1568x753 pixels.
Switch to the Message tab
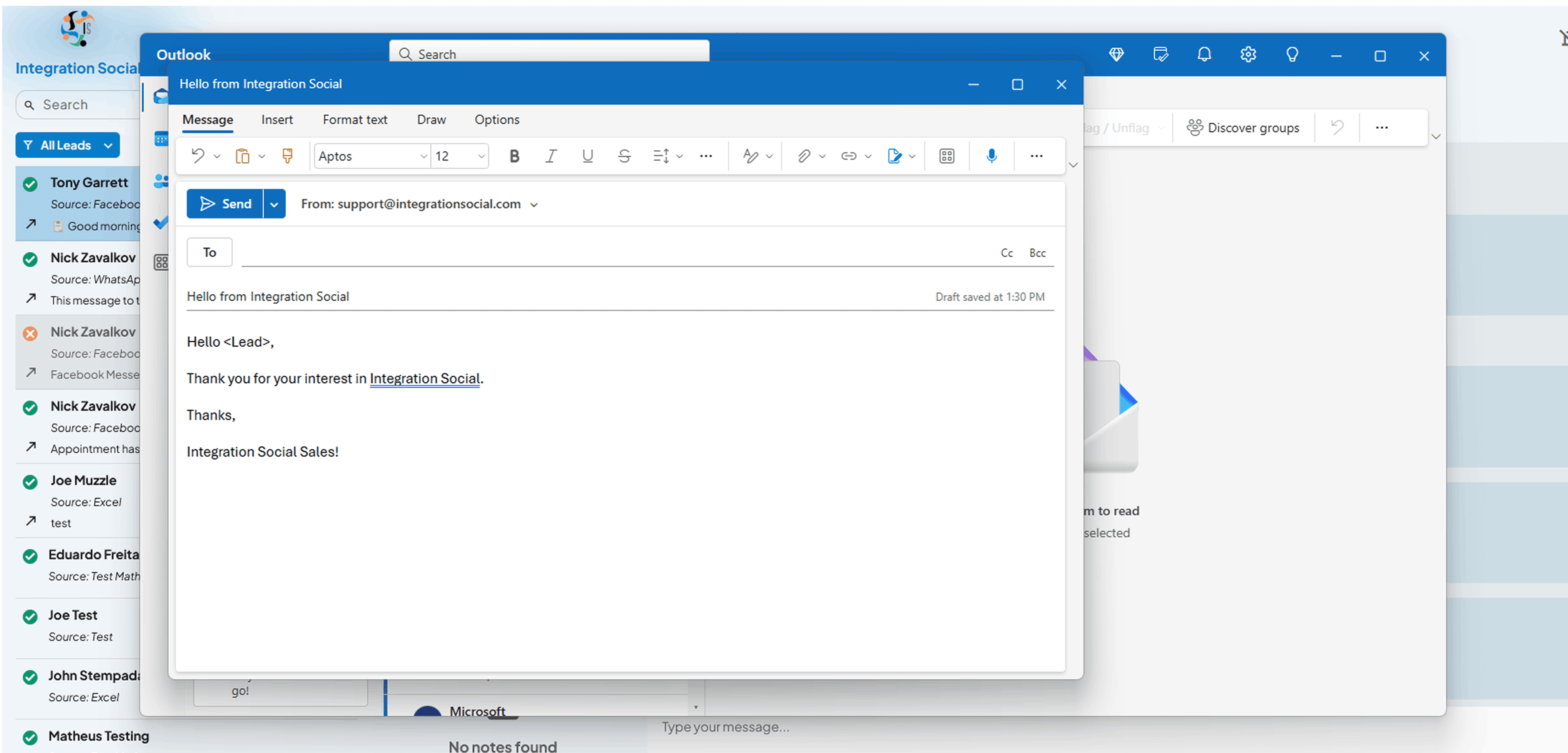tap(207, 119)
